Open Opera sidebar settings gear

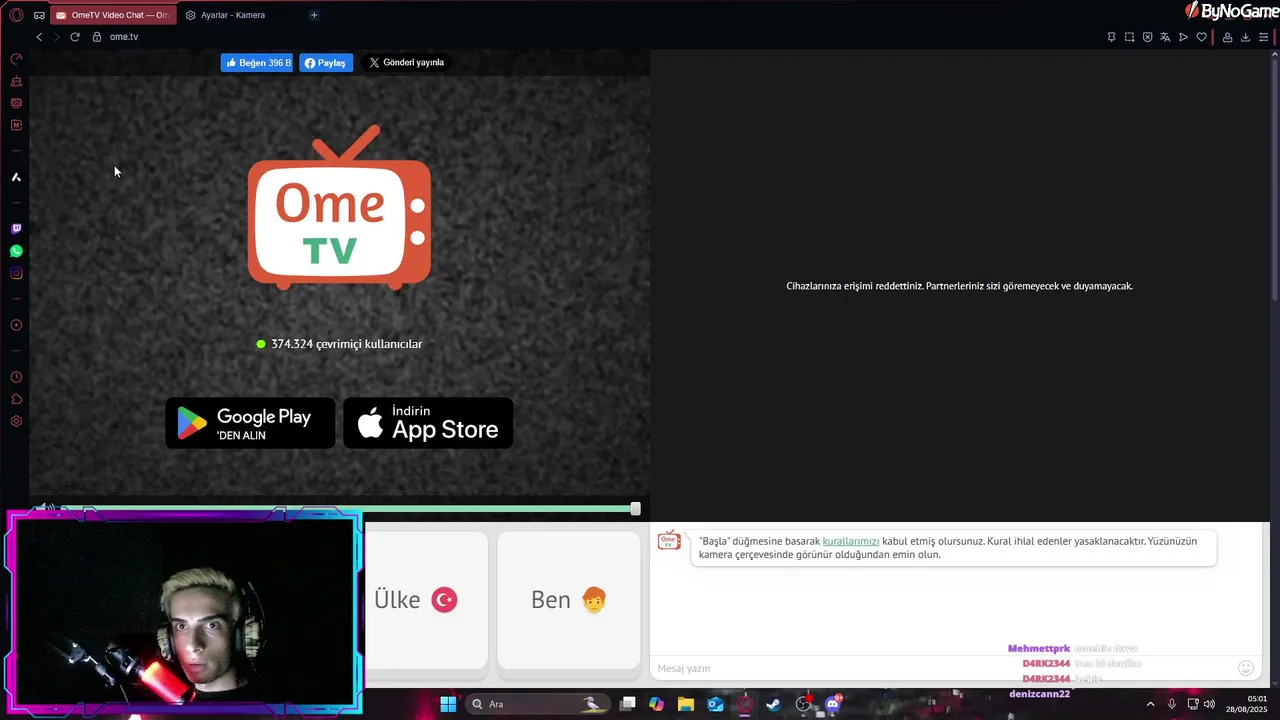click(x=16, y=421)
